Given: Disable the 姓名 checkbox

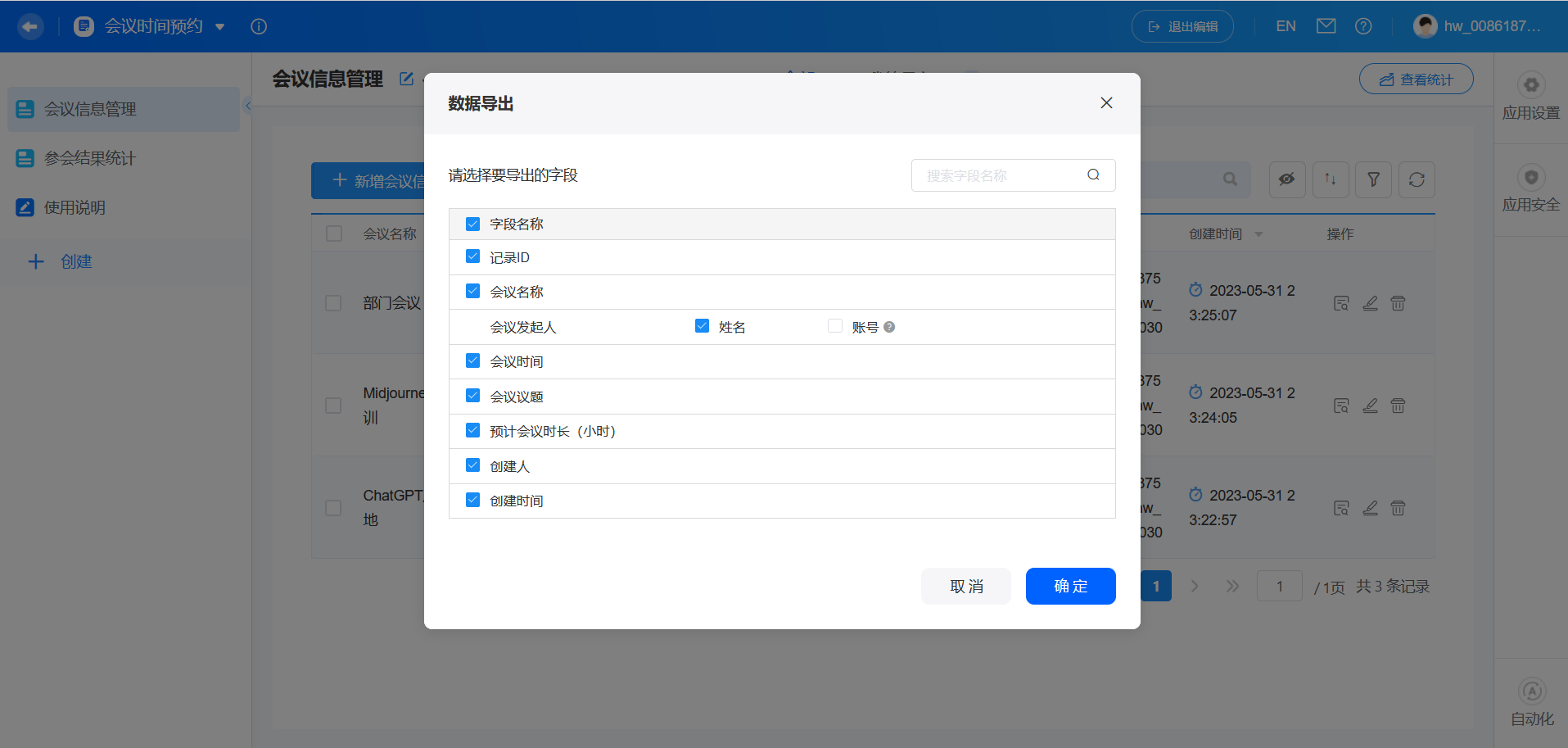Looking at the screenshot, I should click(x=702, y=325).
